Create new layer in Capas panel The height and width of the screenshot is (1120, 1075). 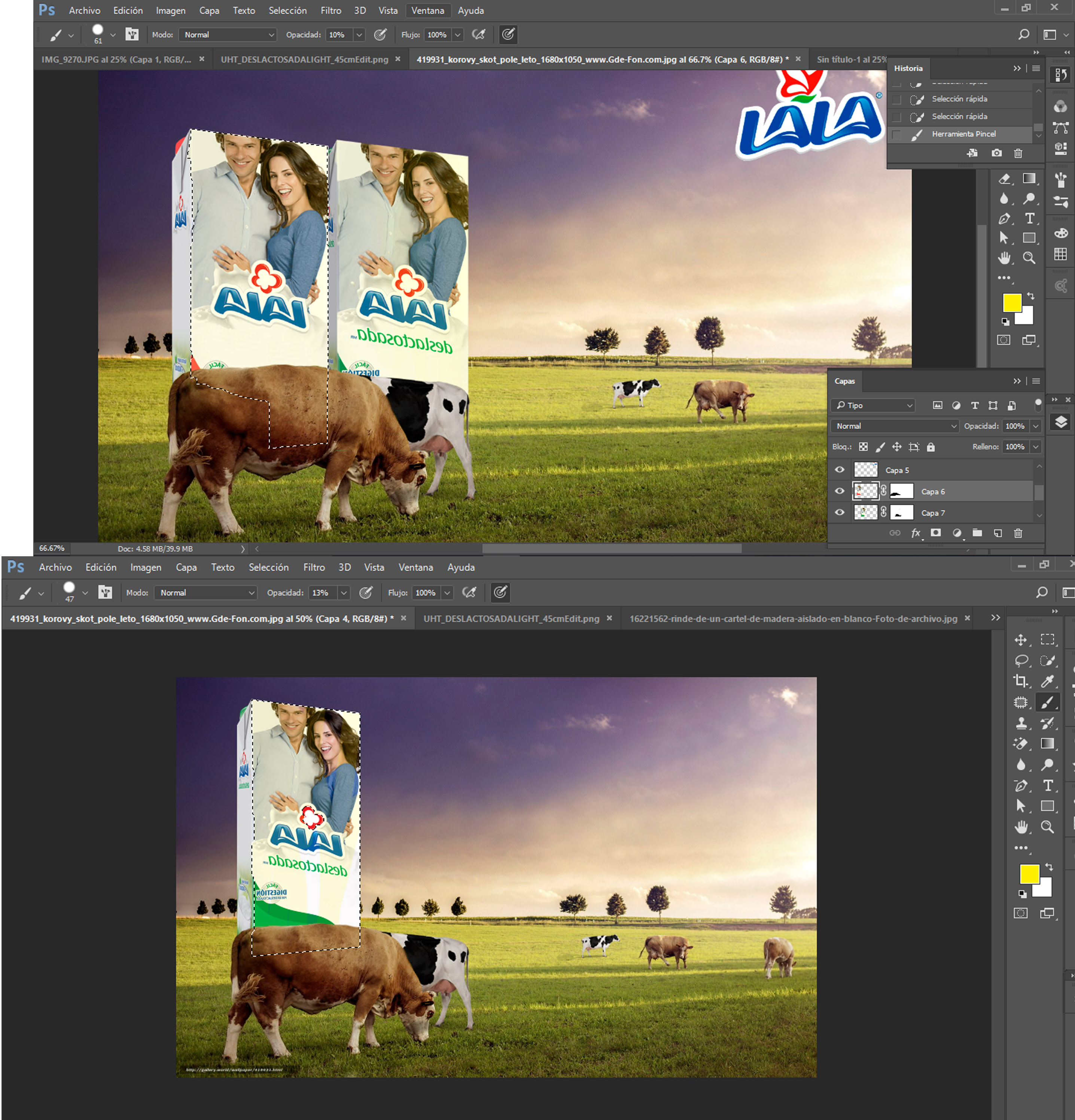(x=998, y=533)
